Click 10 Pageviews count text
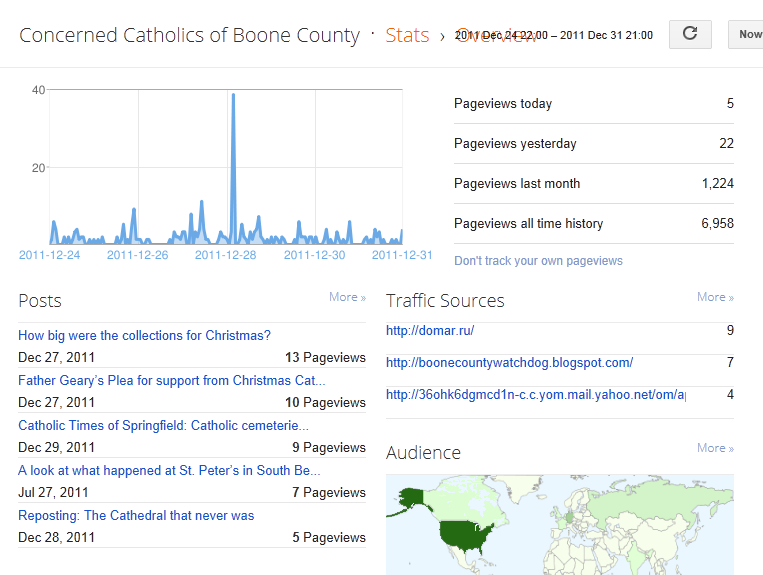Screen dimensions: 763x575 tap(325, 403)
